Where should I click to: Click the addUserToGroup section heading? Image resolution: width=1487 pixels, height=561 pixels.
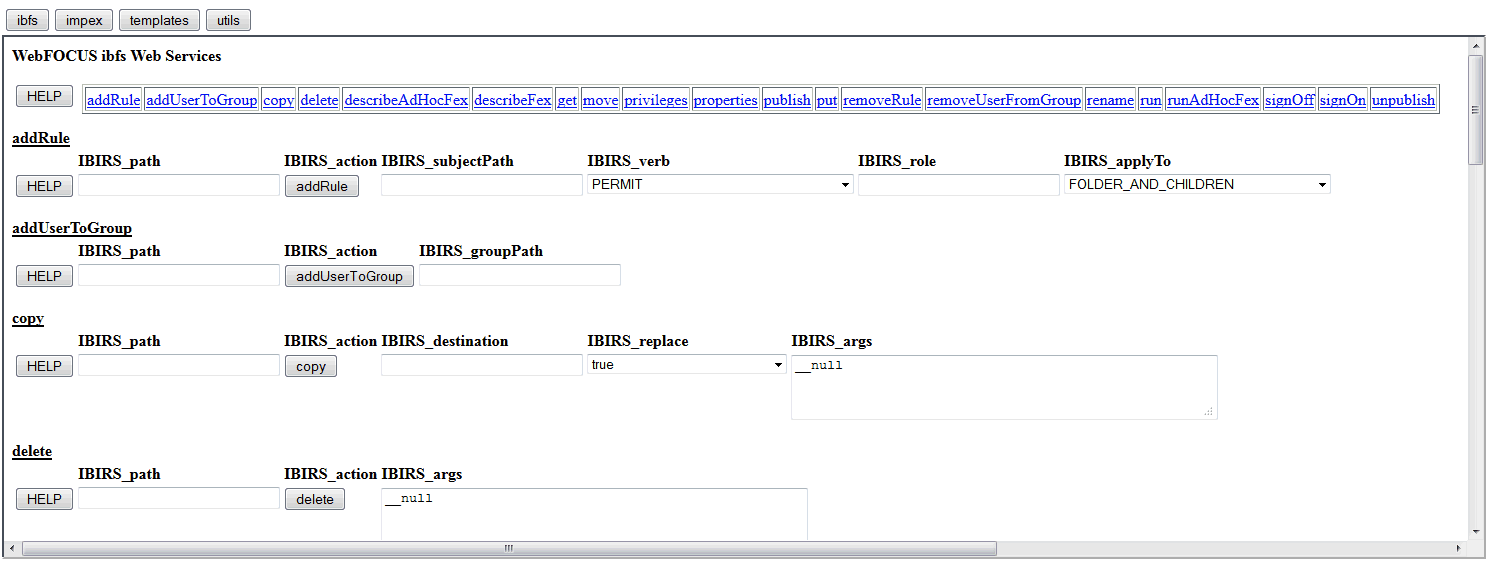coord(72,229)
